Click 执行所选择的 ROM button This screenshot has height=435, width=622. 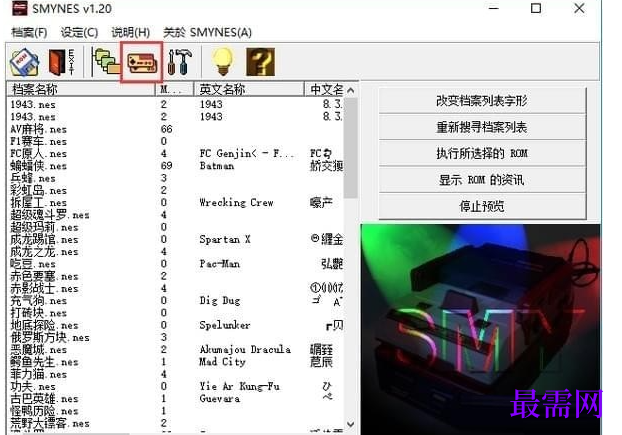(x=482, y=153)
